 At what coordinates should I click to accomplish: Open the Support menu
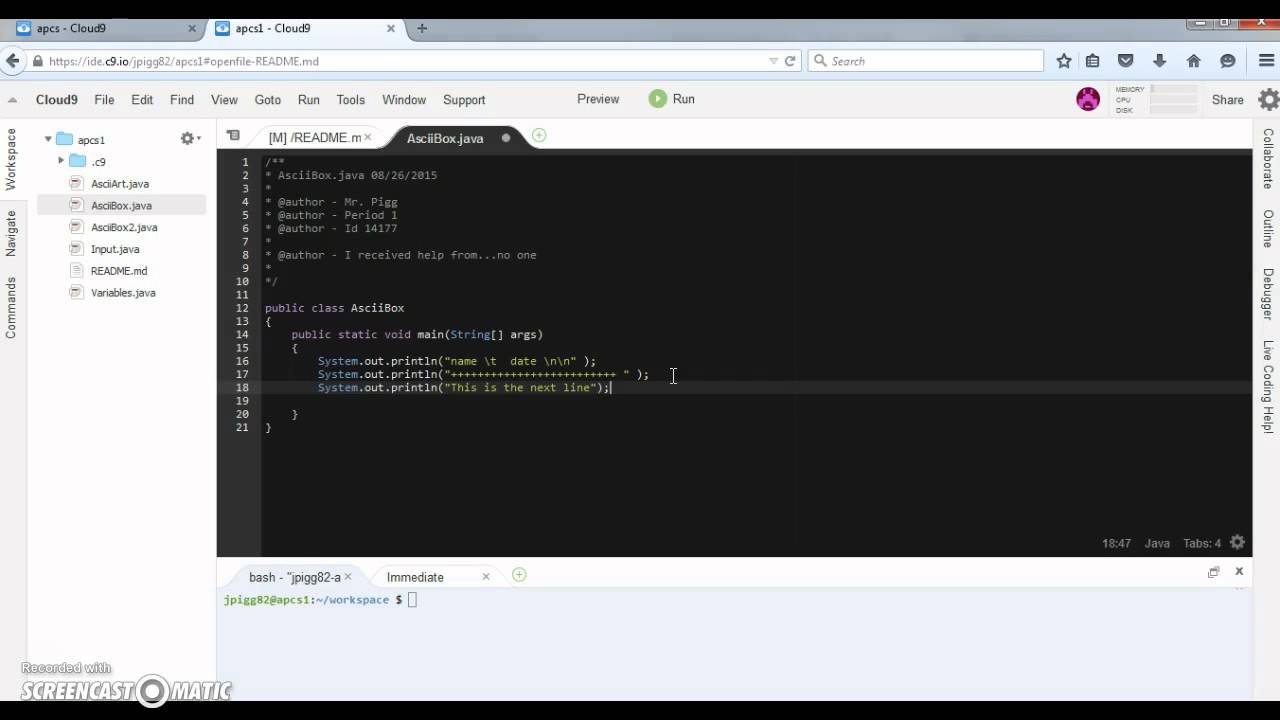(464, 100)
